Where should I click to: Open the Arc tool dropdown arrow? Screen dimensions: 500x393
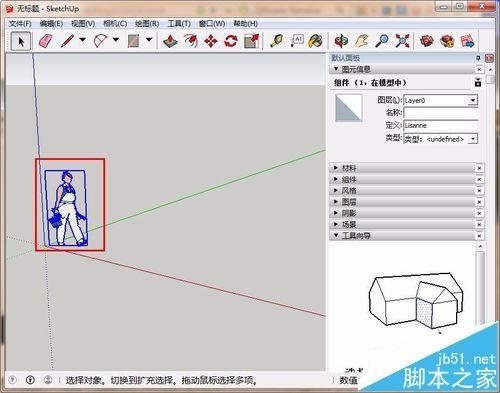[x=116, y=40]
